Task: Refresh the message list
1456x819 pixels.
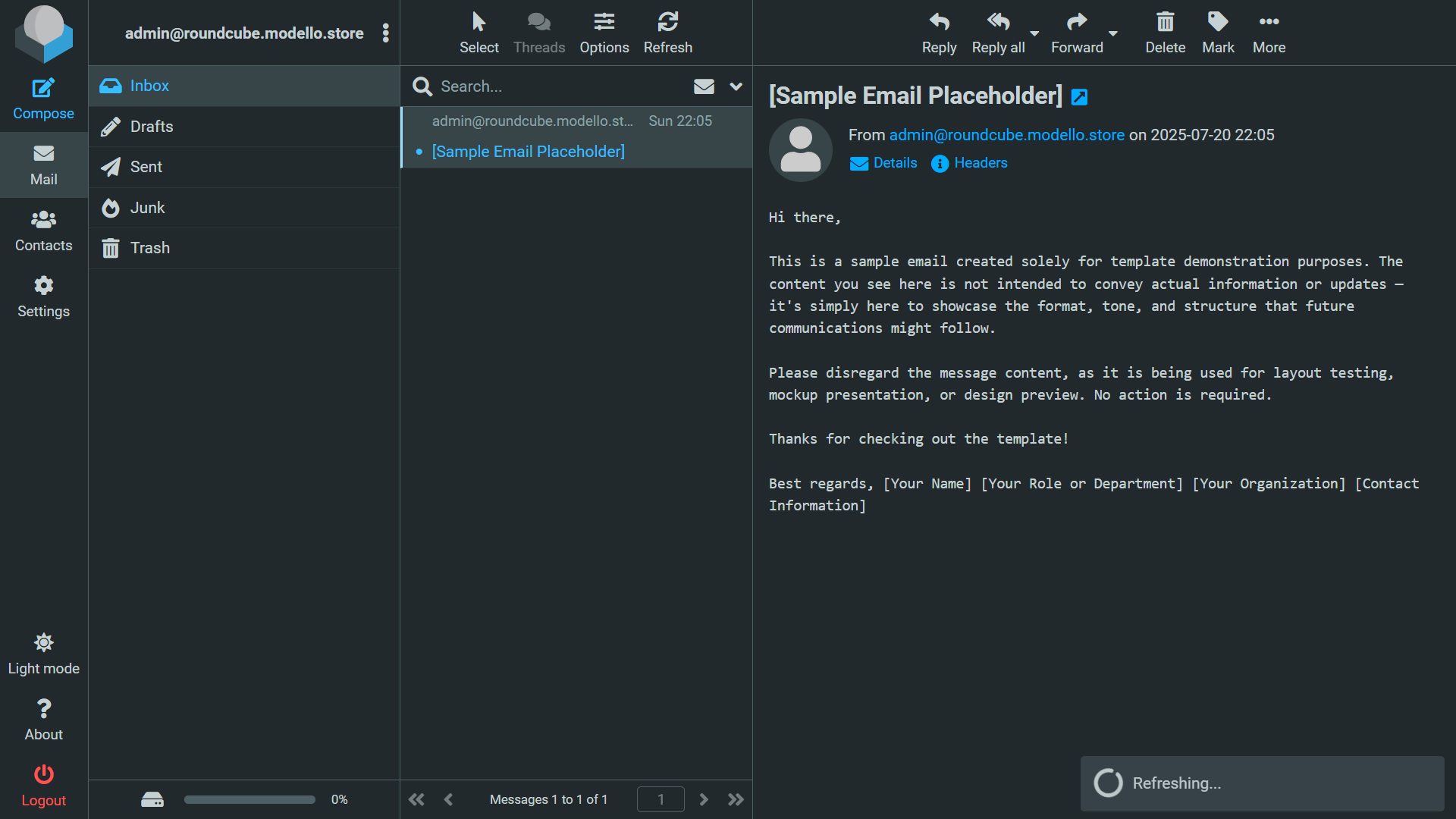Action: click(x=667, y=33)
